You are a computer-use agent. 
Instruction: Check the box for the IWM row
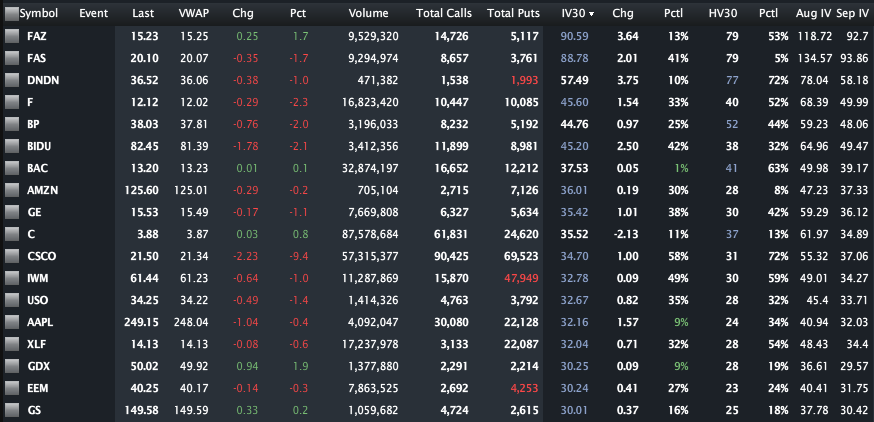11,278
